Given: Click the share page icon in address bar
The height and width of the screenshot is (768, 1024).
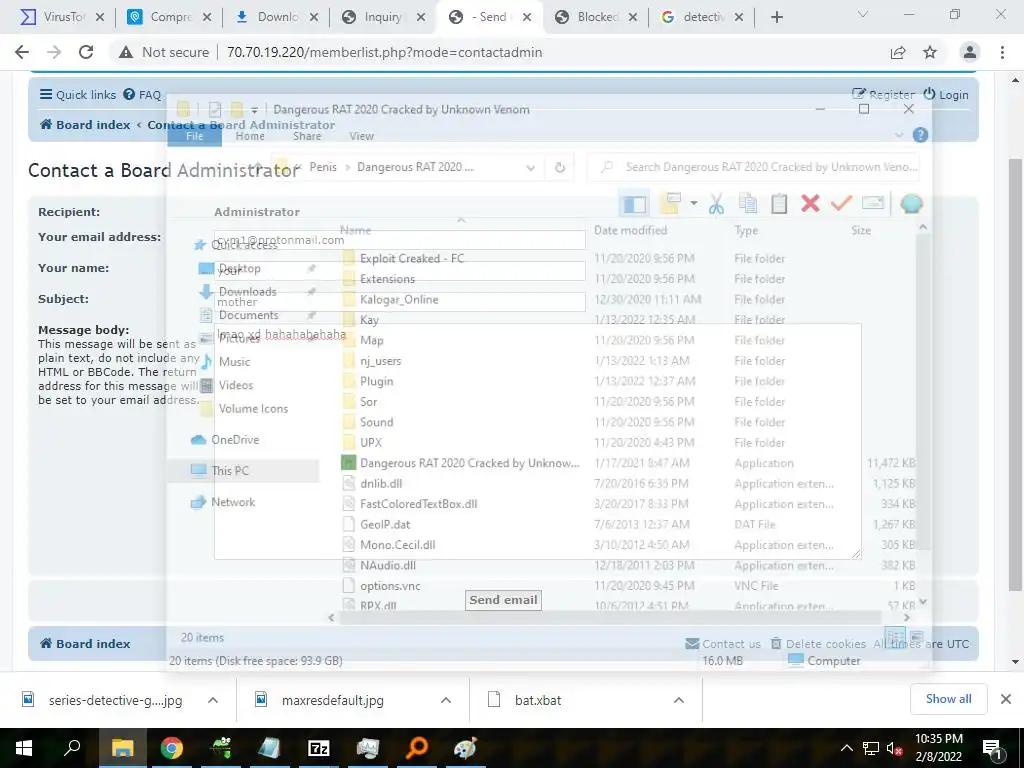Looking at the screenshot, I should point(898,52).
